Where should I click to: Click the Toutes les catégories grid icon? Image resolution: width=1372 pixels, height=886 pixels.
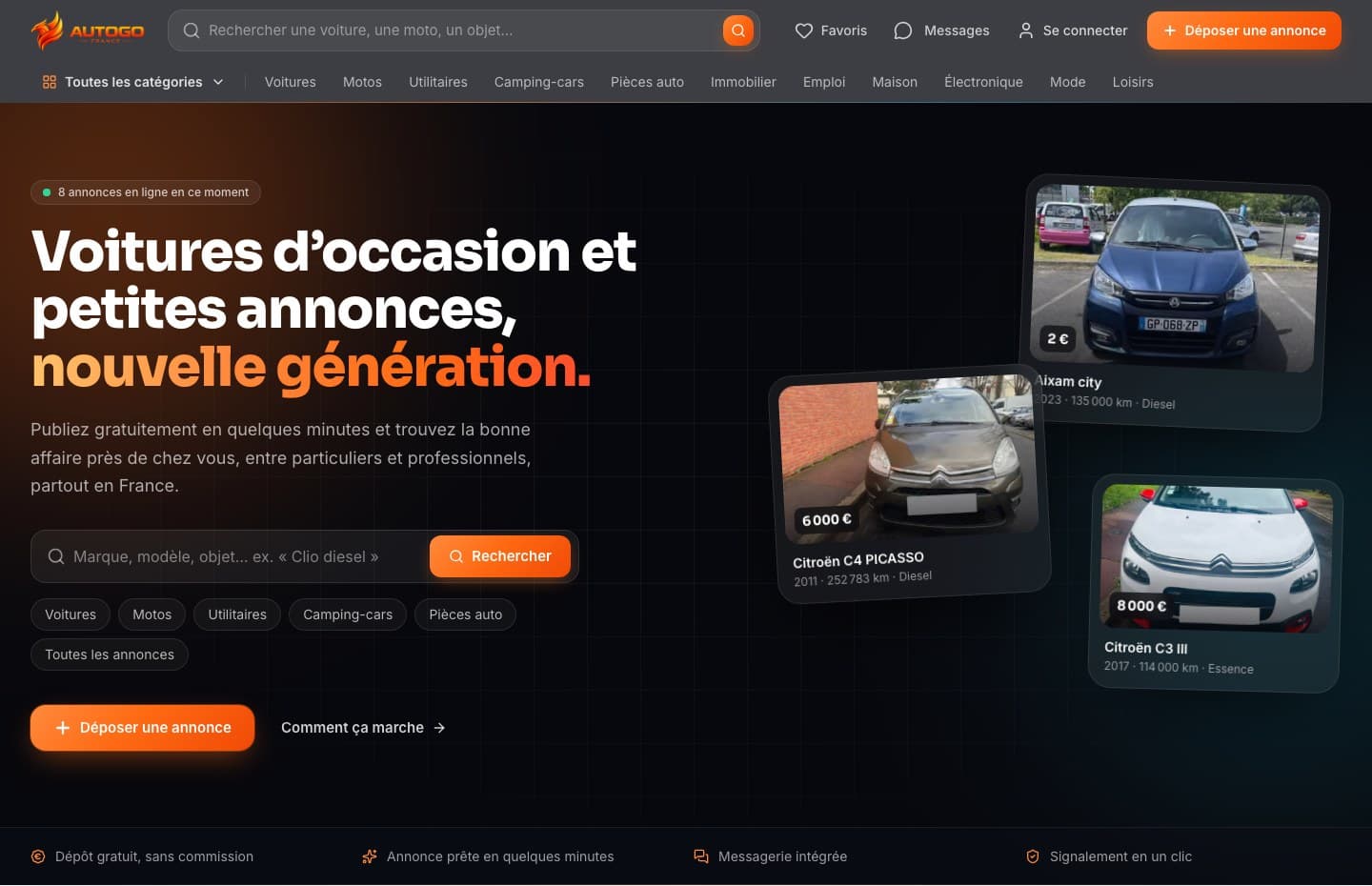[x=50, y=82]
